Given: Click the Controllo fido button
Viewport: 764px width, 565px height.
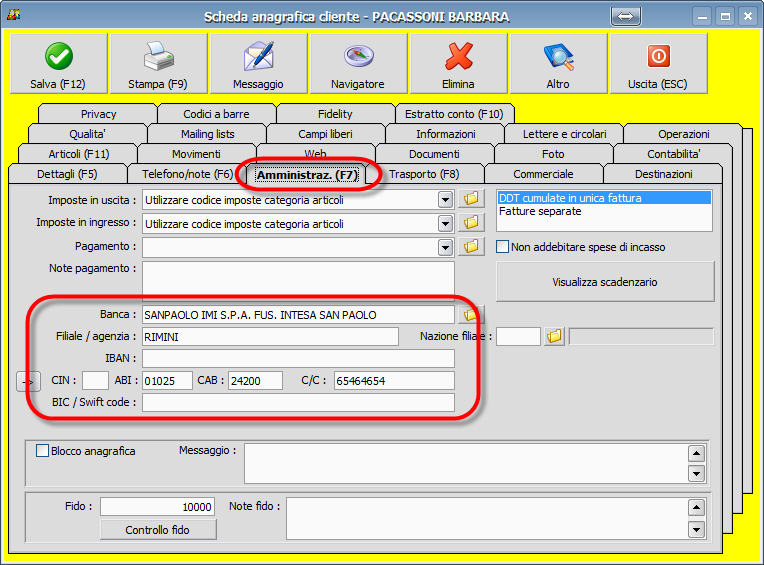Looking at the screenshot, I should click(158, 529).
